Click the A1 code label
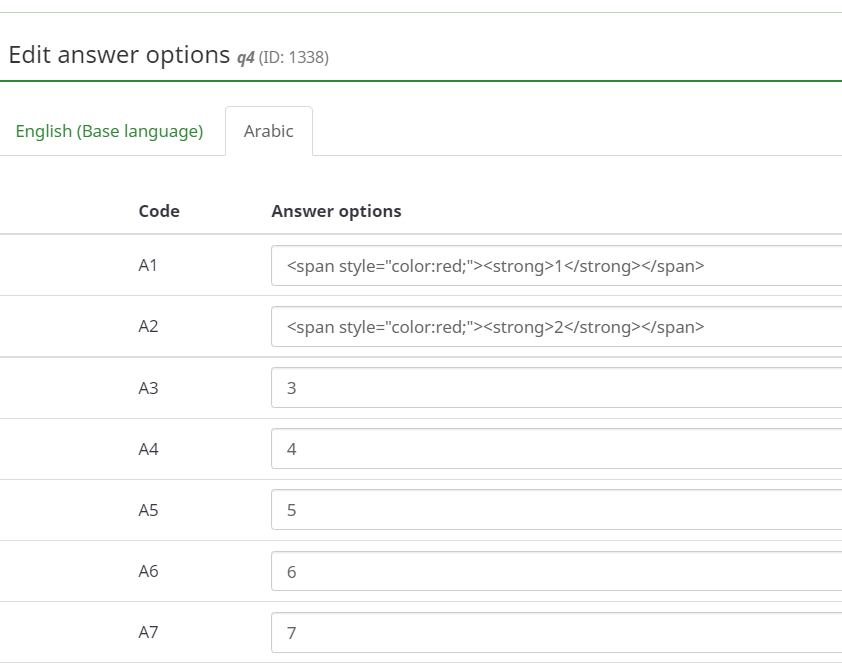842x666 pixels. [148, 266]
